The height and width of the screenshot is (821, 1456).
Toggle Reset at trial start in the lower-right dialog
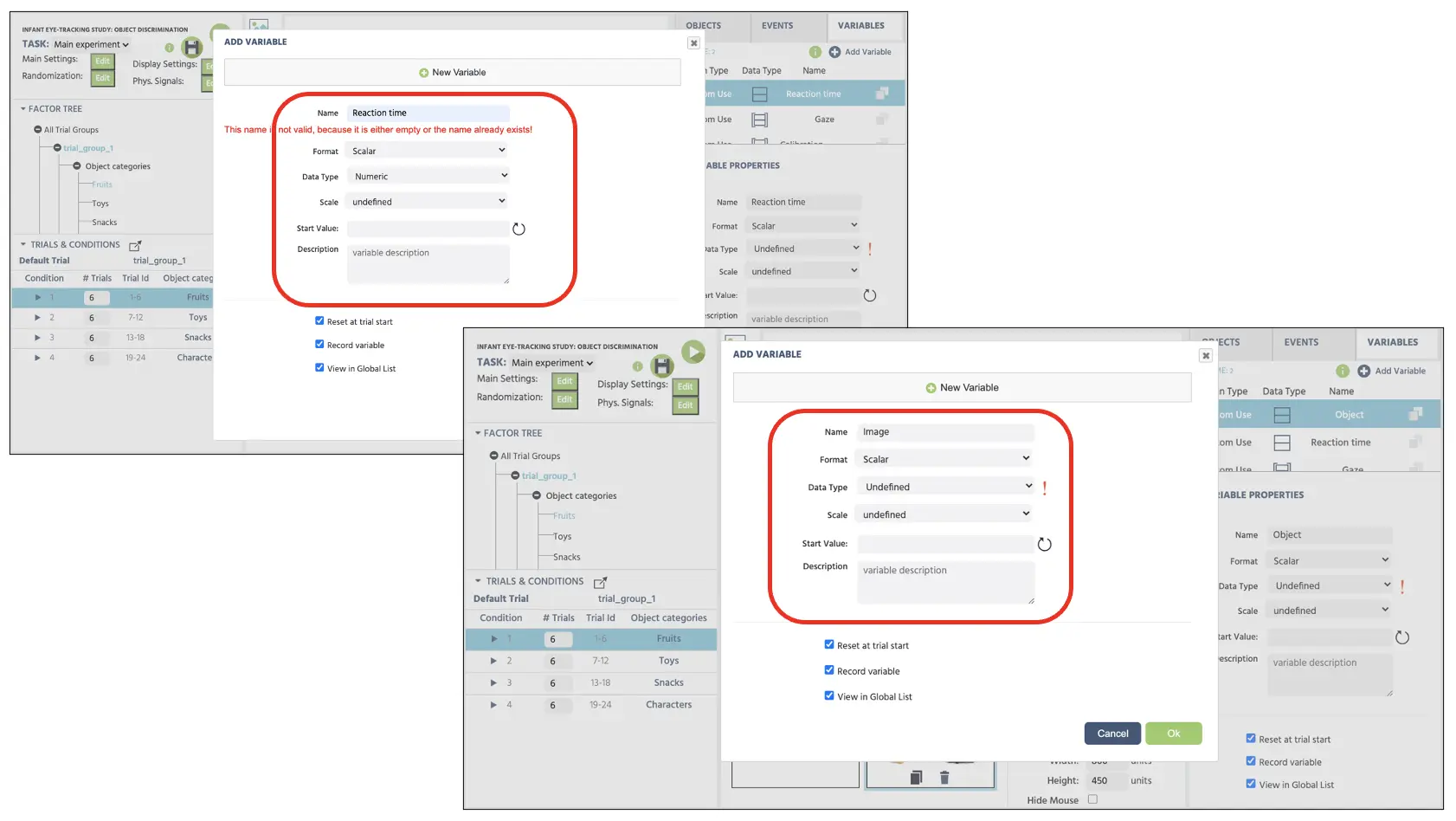[x=829, y=644]
